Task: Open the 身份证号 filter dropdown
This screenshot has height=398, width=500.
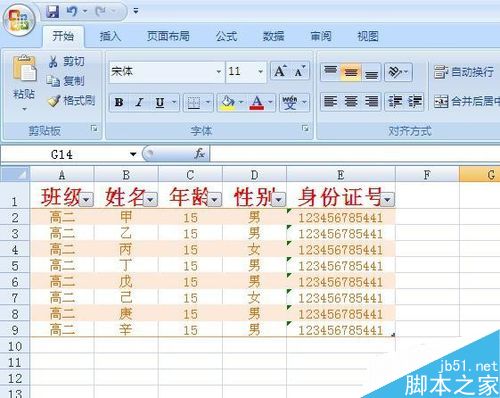Action: pos(388,200)
